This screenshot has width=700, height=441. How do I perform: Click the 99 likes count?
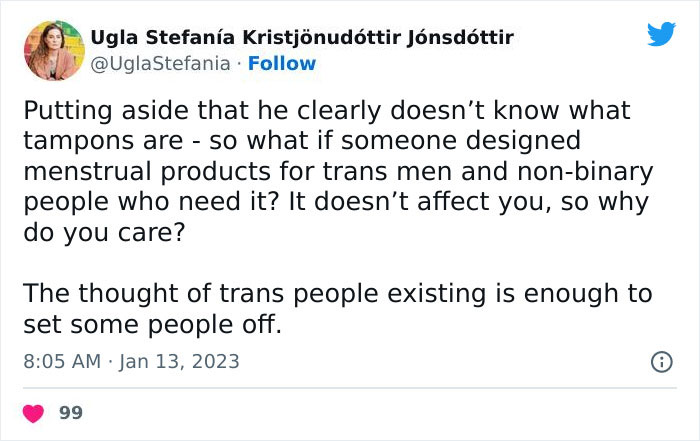coord(71,412)
